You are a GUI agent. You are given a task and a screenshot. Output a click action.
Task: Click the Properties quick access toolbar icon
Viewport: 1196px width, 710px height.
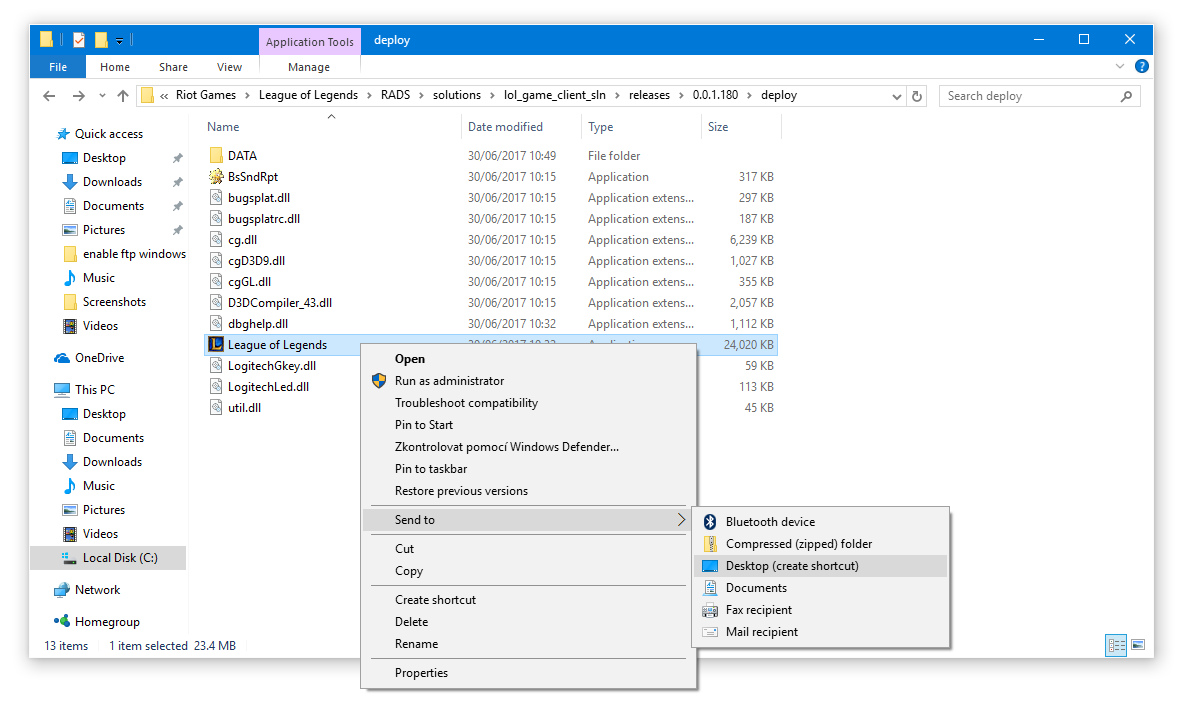pyautogui.click(x=79, y=40)
